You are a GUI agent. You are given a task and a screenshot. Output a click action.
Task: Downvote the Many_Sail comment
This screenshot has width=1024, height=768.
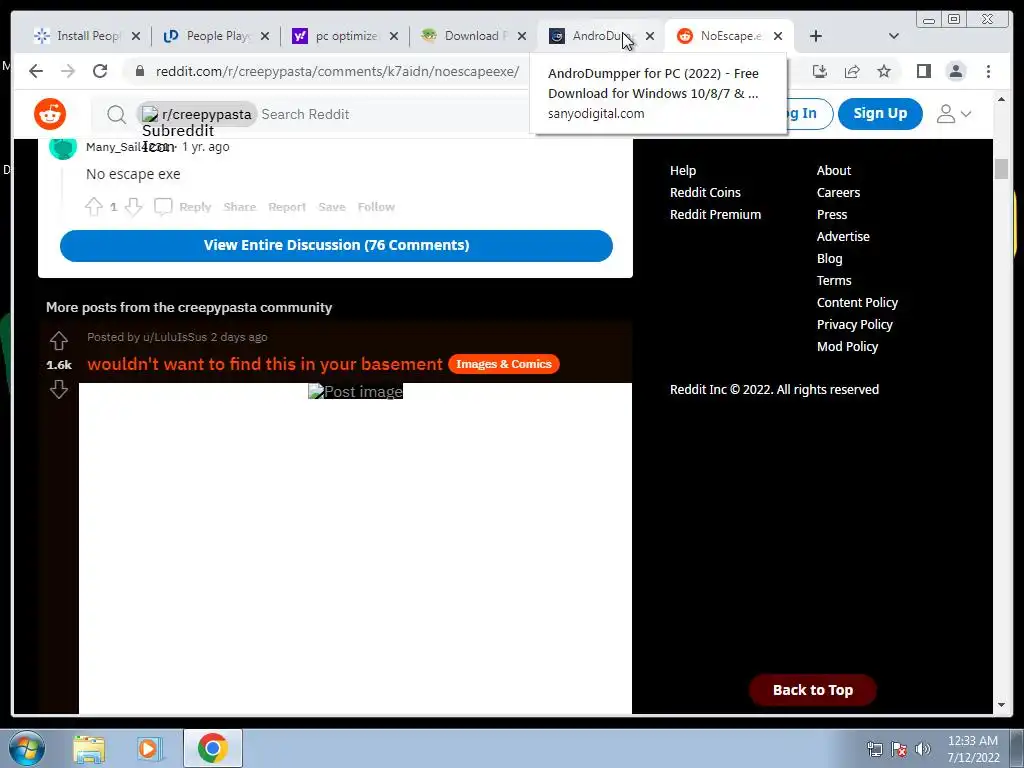133,207
